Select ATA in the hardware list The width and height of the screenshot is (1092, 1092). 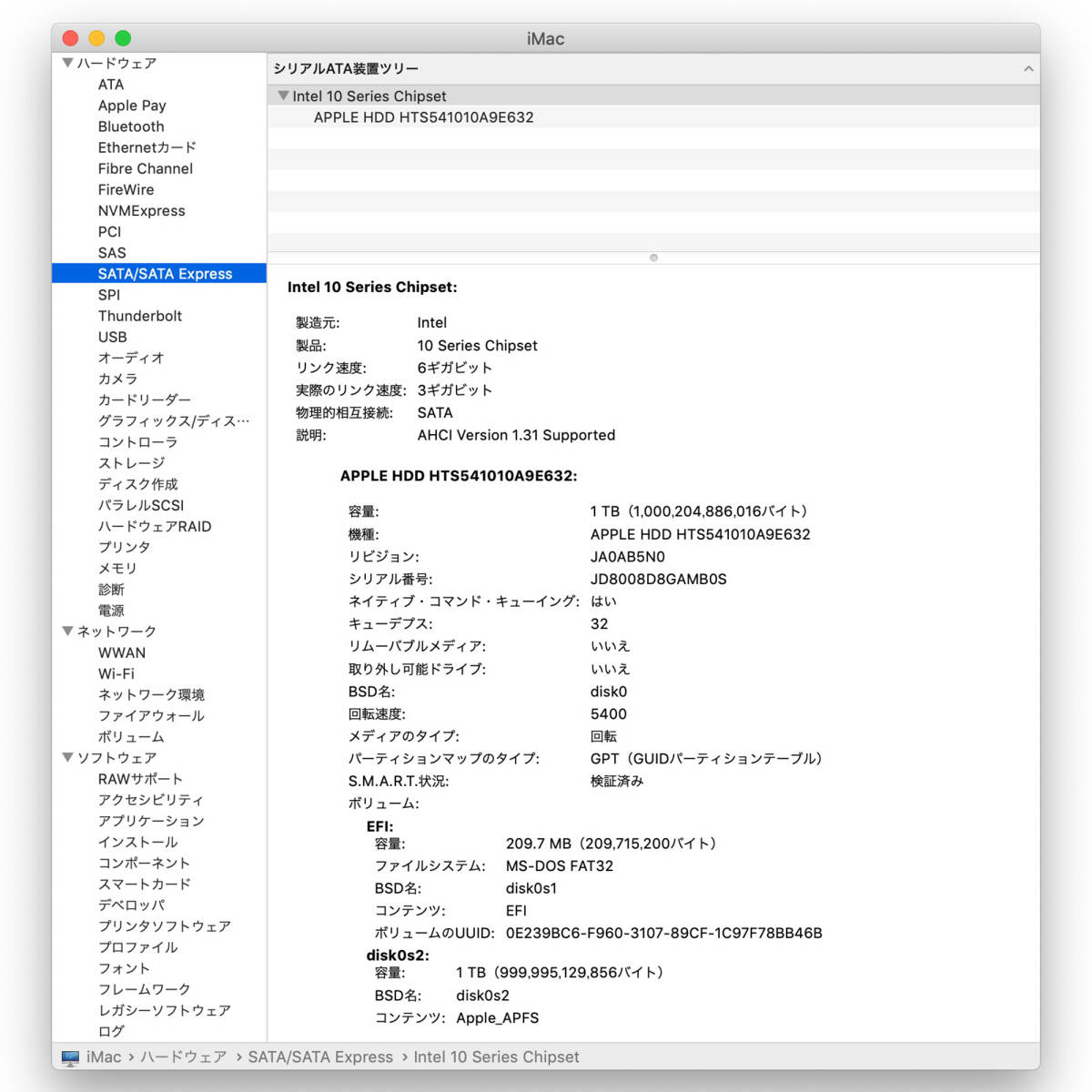tap(111, 85)
